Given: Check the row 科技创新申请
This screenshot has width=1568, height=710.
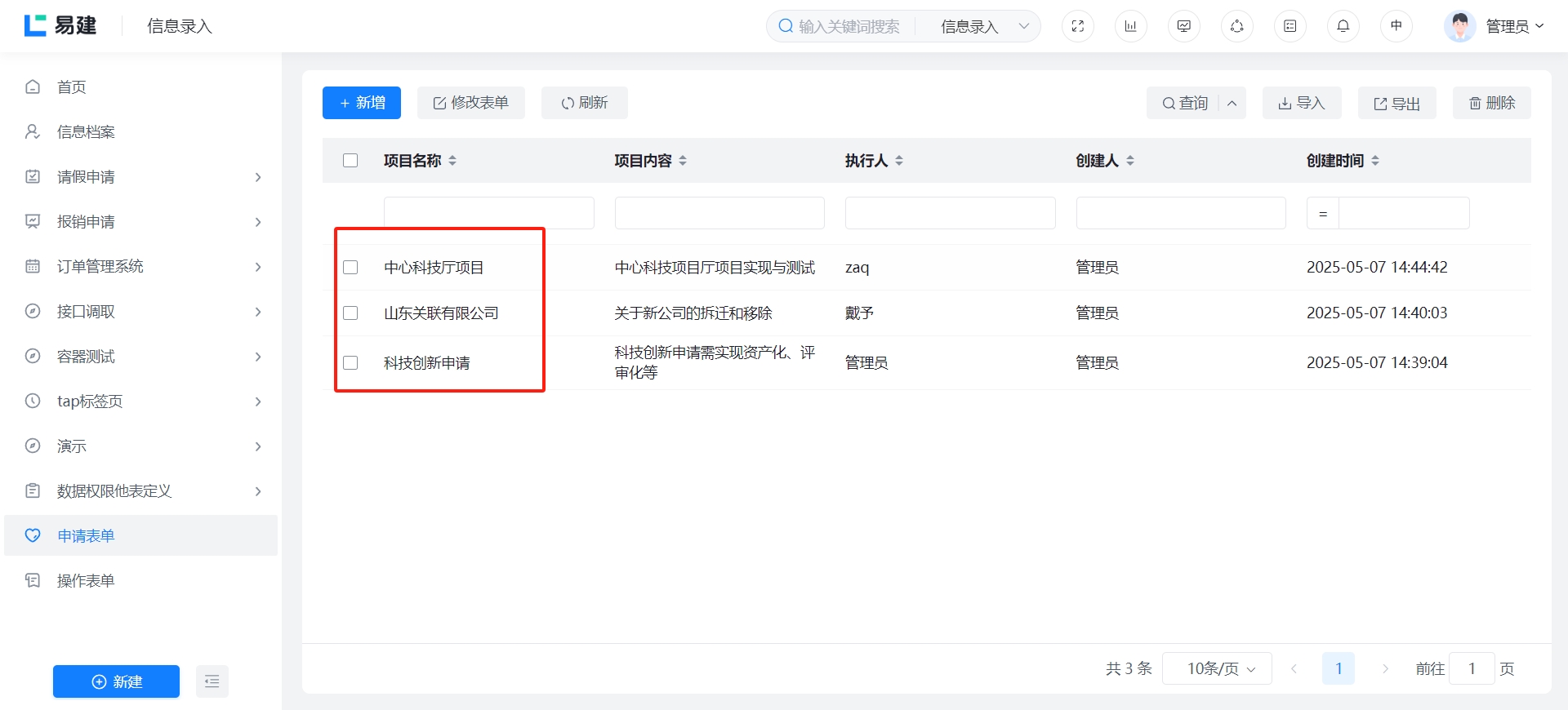Looking at the screenshot, I should pos(350,363).
